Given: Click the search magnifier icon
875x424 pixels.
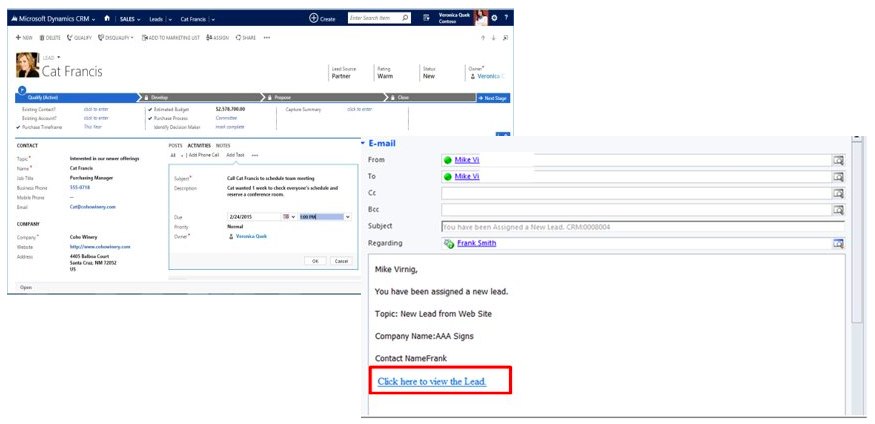Looking at the screenshot, I should point(405,18).
